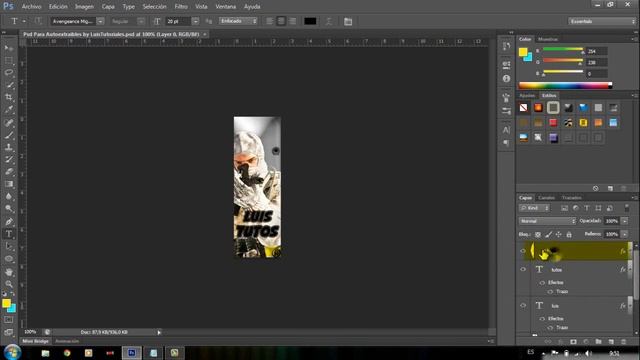Select the Dodge tool
The width and height of the screenshot is (640, 360).
coord(9,209)
